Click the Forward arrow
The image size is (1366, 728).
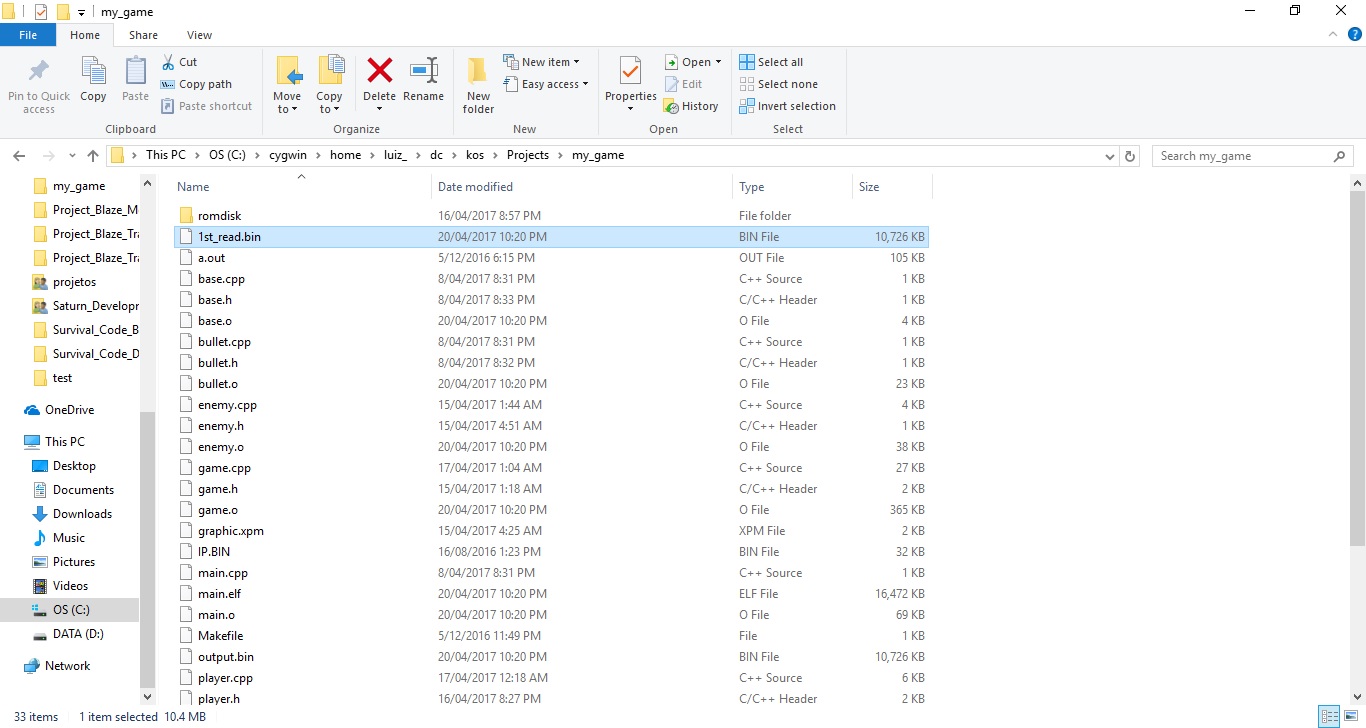pyautogui.click(x=49, y=156)
